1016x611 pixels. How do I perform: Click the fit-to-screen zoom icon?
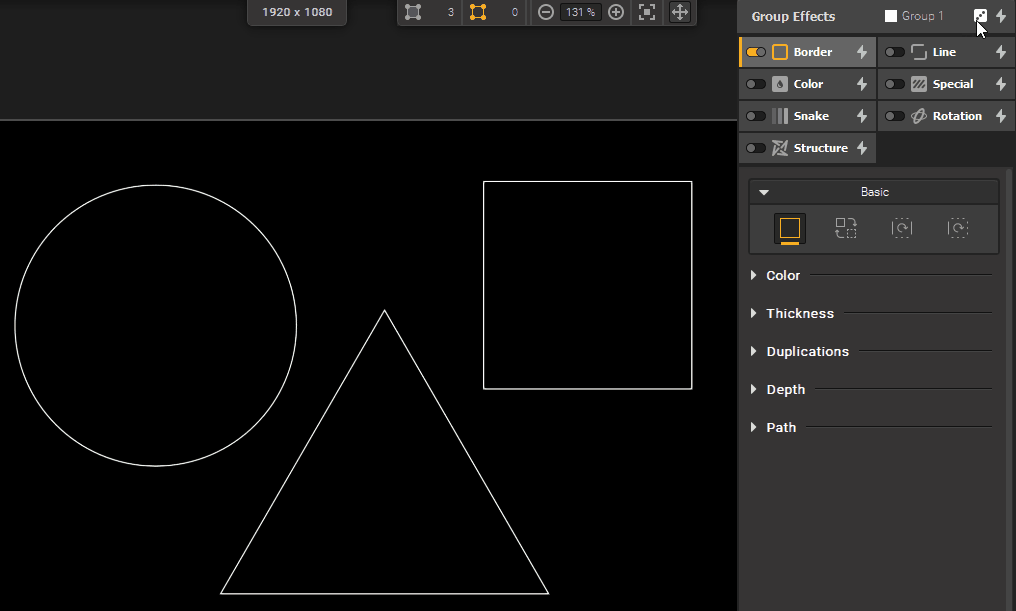coord(647,12)
